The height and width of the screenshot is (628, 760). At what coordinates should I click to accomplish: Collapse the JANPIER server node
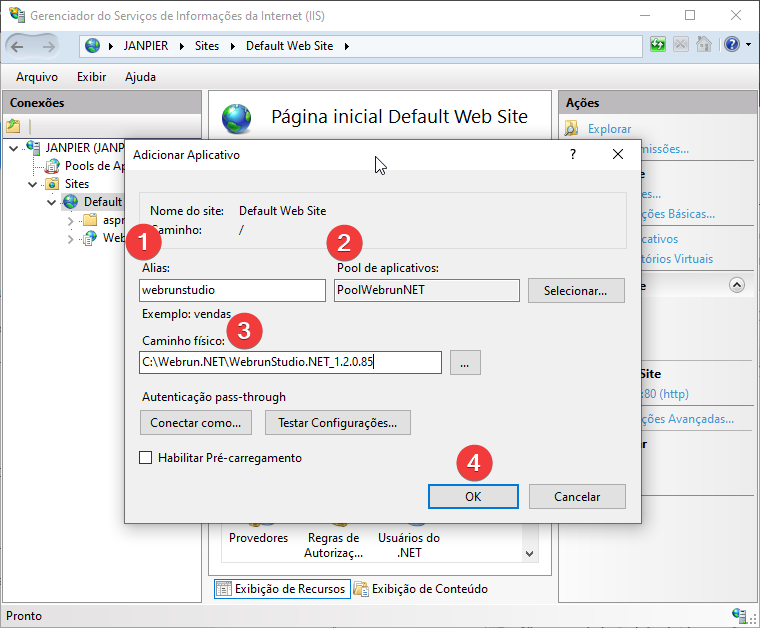click(13, 148)
